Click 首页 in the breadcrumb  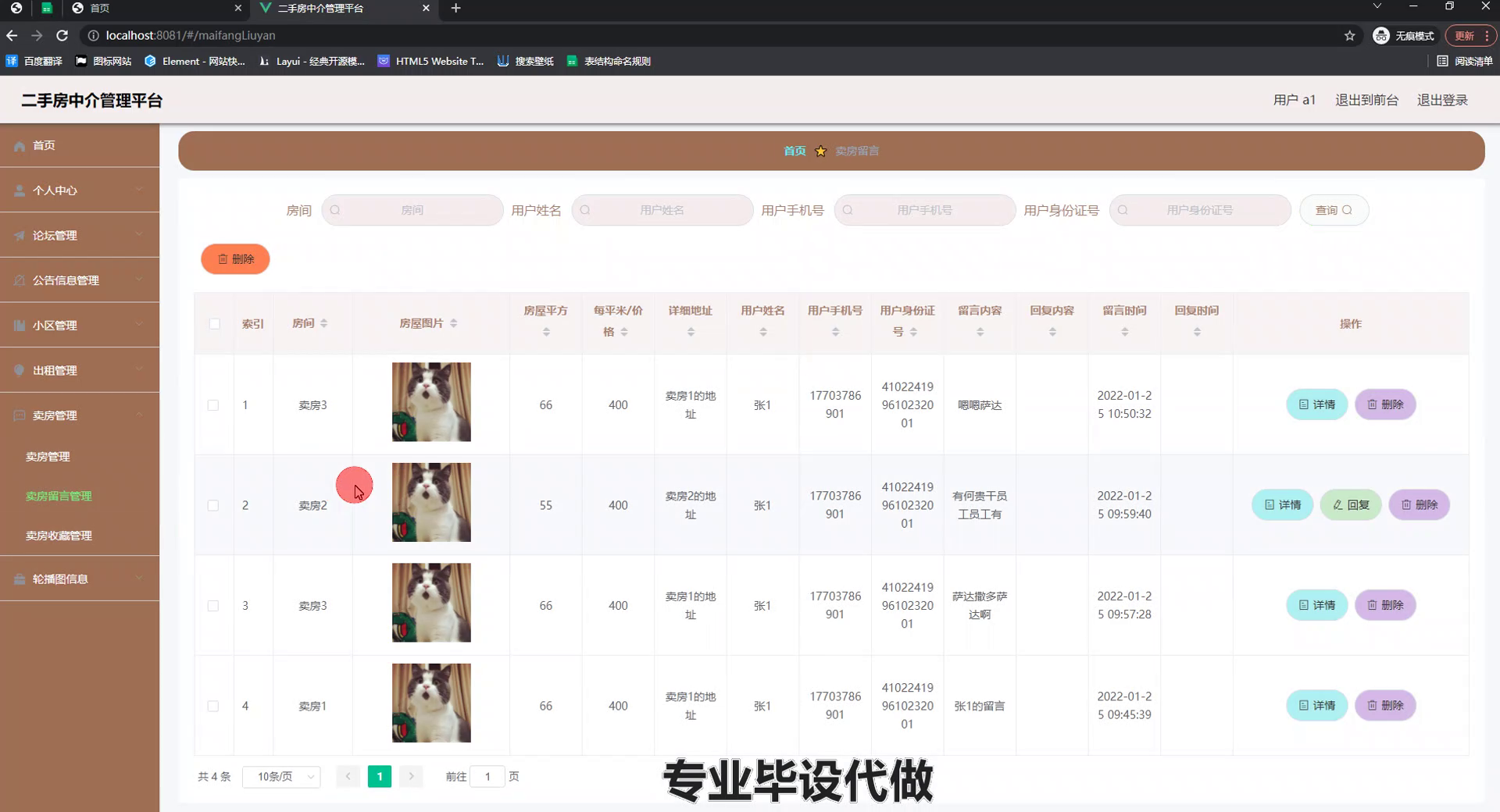pos(795,151)
